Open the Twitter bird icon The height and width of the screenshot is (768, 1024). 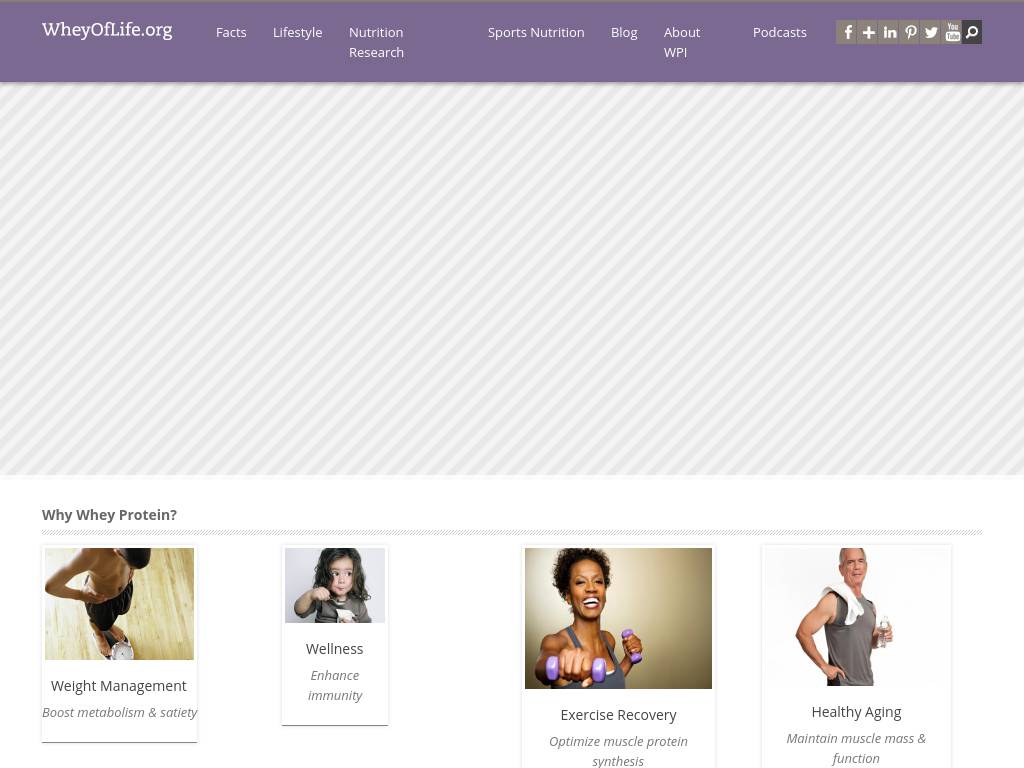pos(931,32)
